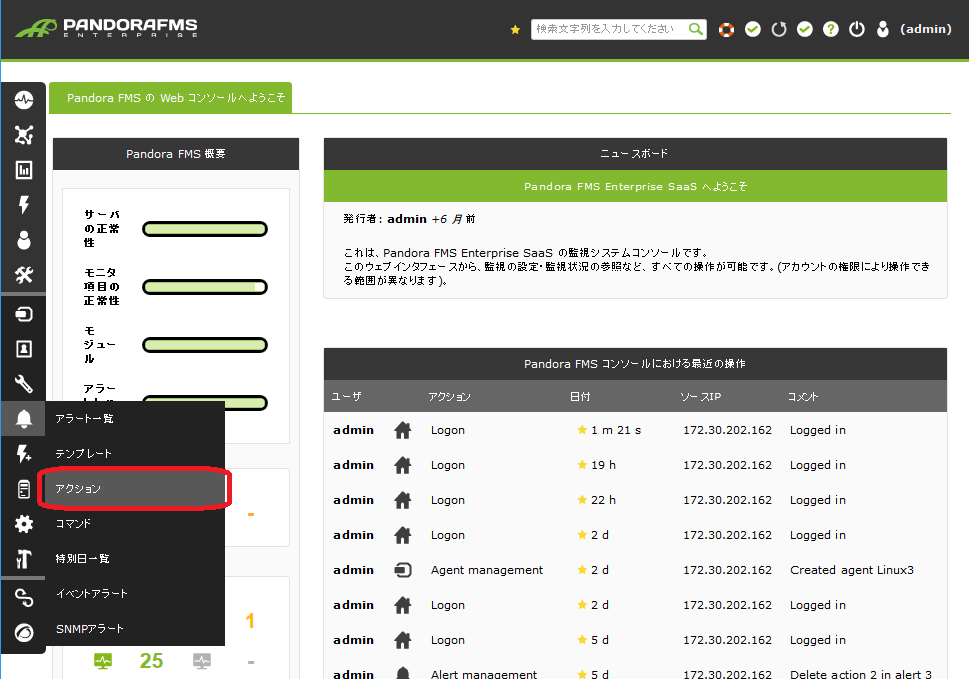Open the Workspace person icon in sidebar
Image resolution: width=969 pixels, height=679 pixels.
(x=23, y=240)
